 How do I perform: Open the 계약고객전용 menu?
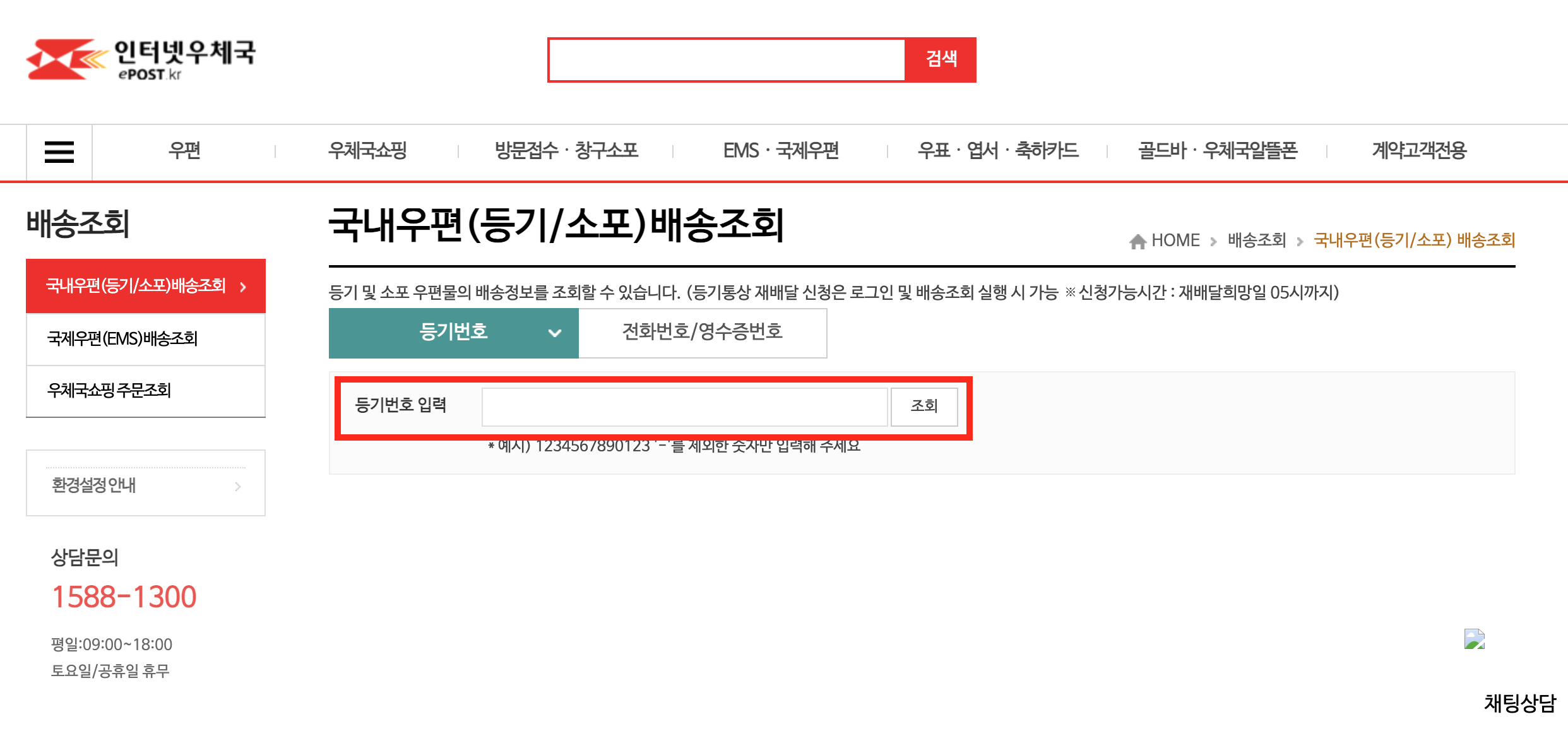click(x=1418, y=151)
